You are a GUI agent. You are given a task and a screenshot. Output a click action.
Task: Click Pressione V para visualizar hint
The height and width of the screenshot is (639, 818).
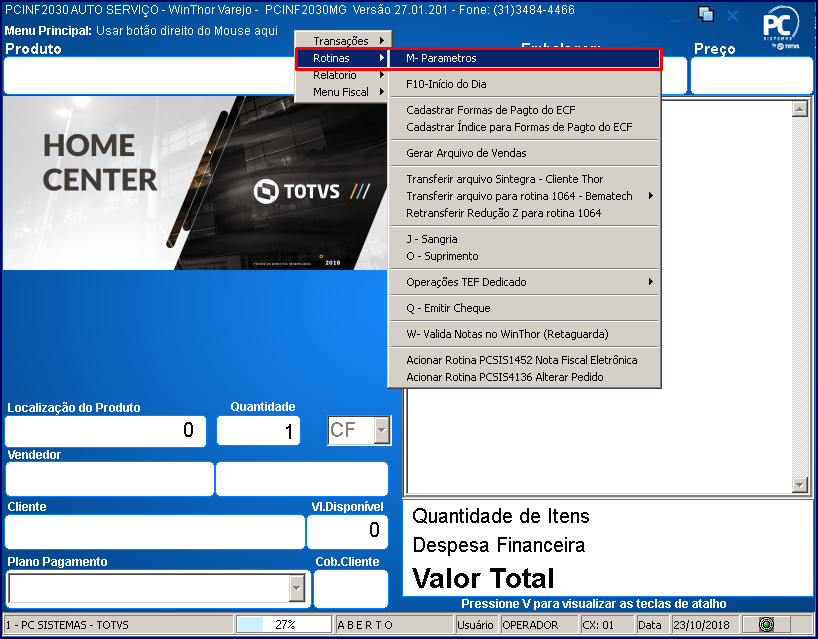point(593,604)
